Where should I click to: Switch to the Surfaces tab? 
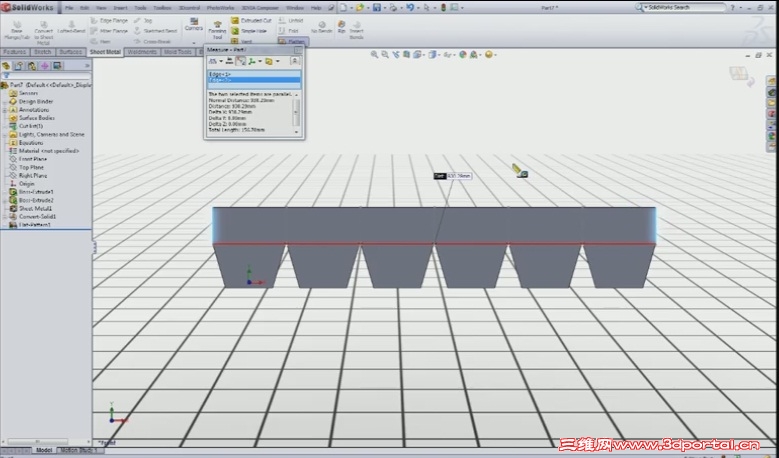point(71,52)
